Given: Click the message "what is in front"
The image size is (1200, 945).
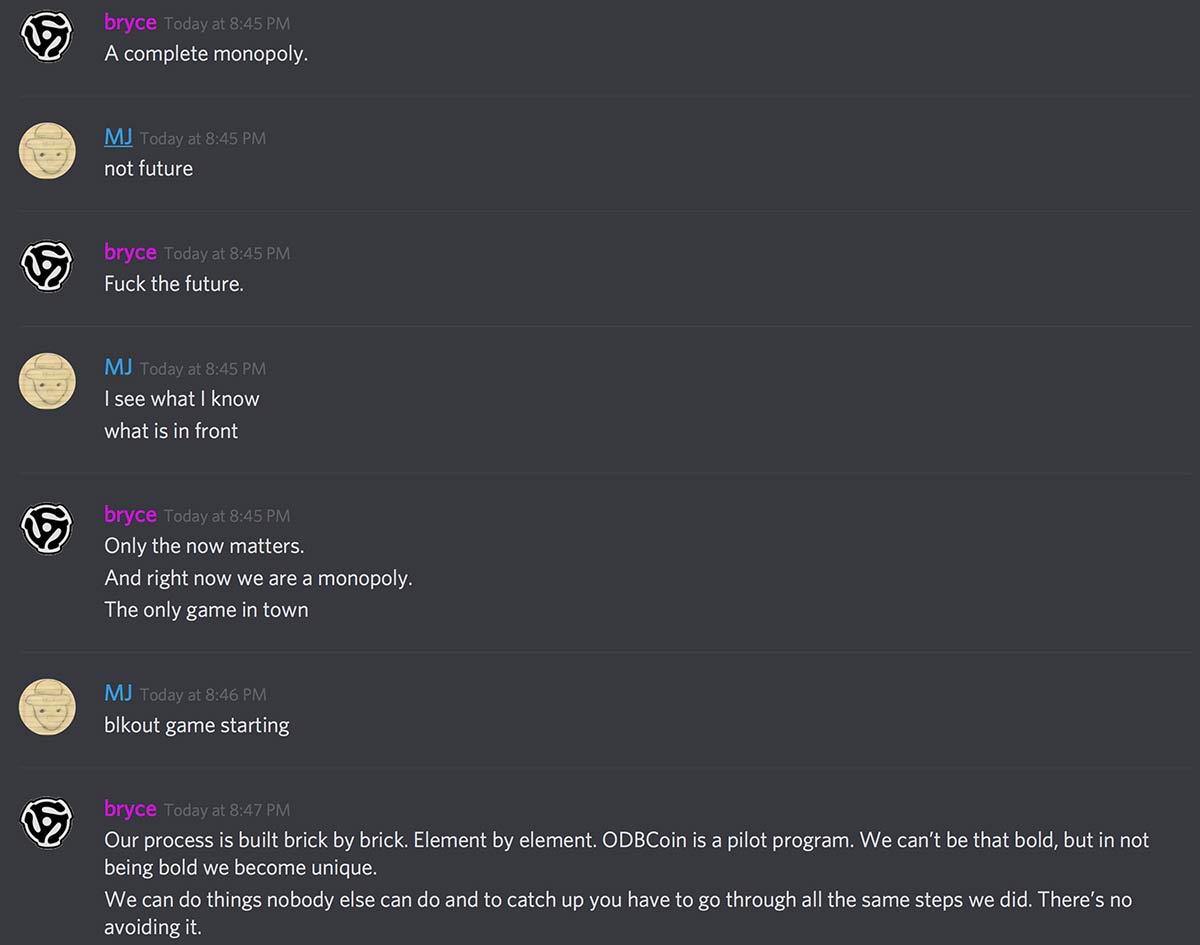Looking at the screenshot, I should 171,431.
